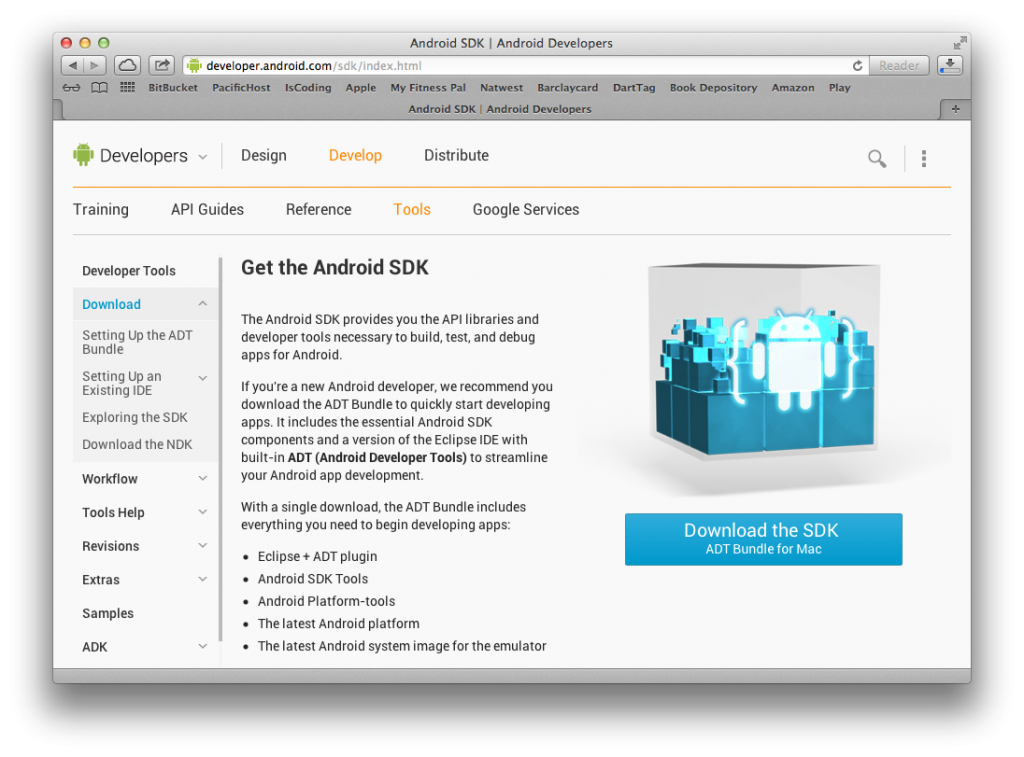Image resolution: width=1024 pixels, height=757 pixels.
Task: Click the Android favicon in address bar
Action: click(194, 65)
